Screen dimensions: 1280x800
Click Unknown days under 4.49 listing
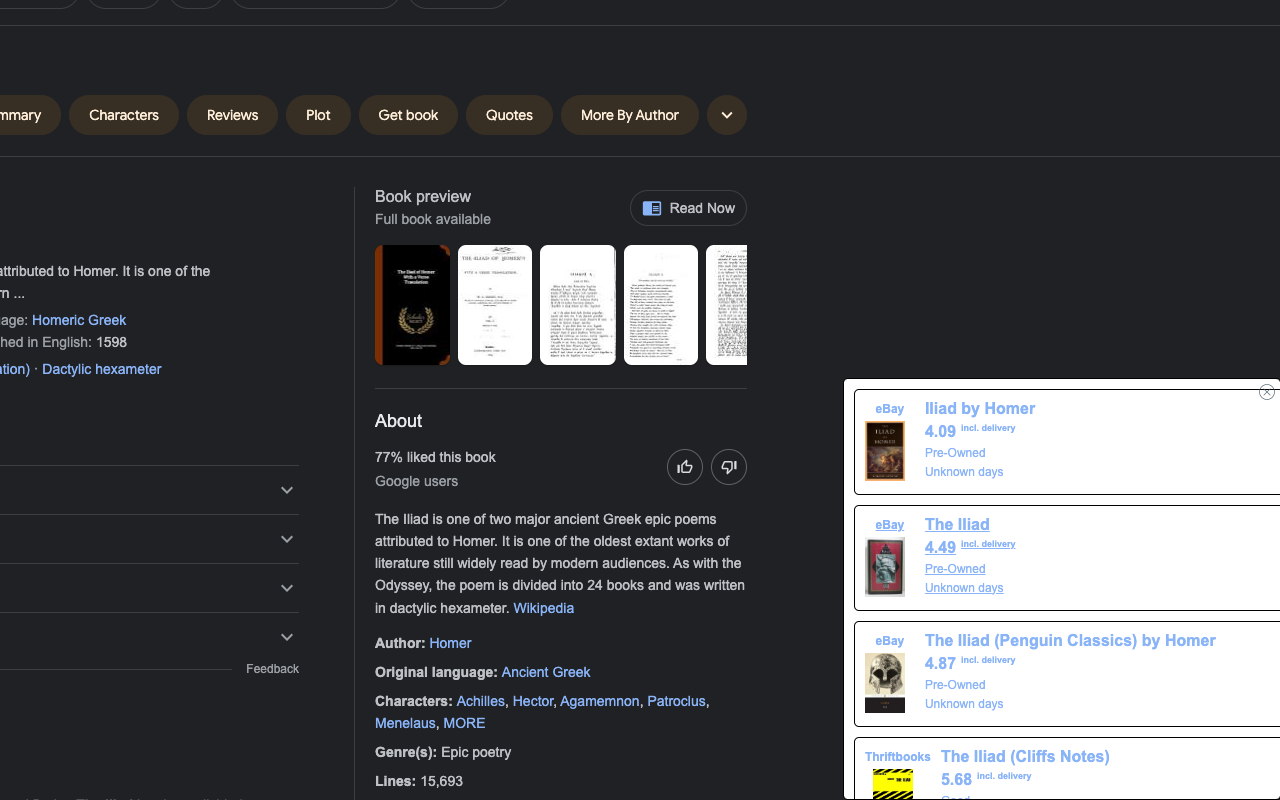point(964,588)
